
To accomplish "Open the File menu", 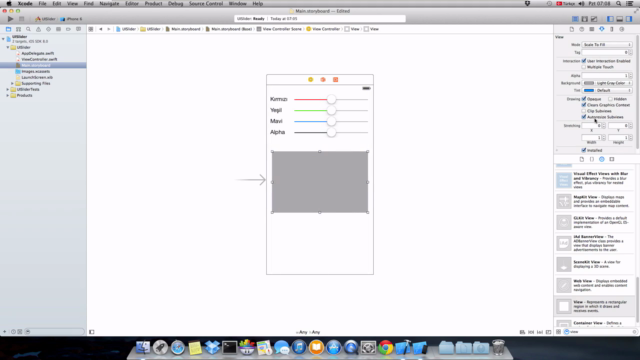I will [42, 3].
